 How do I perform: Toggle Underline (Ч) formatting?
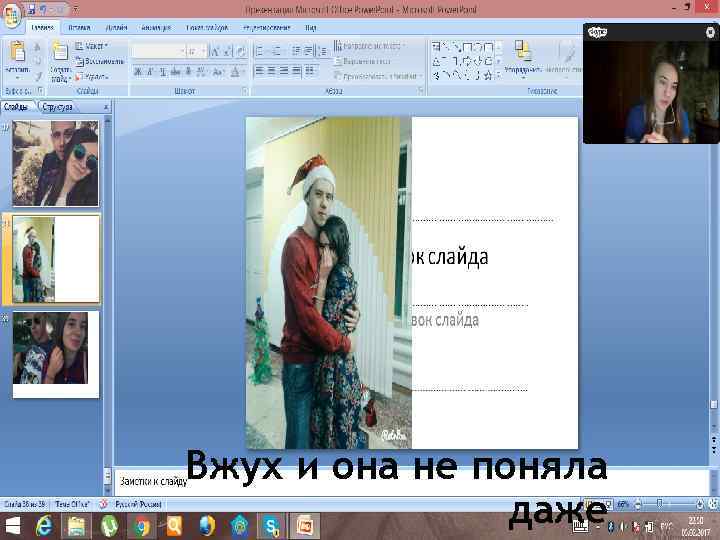tap(163, 71)
